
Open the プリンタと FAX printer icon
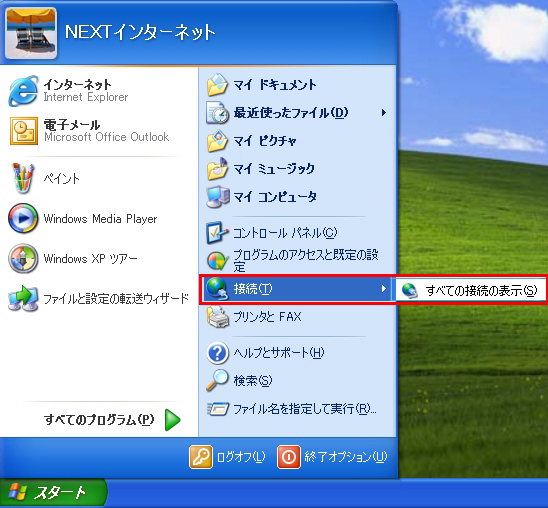(217, 317)
